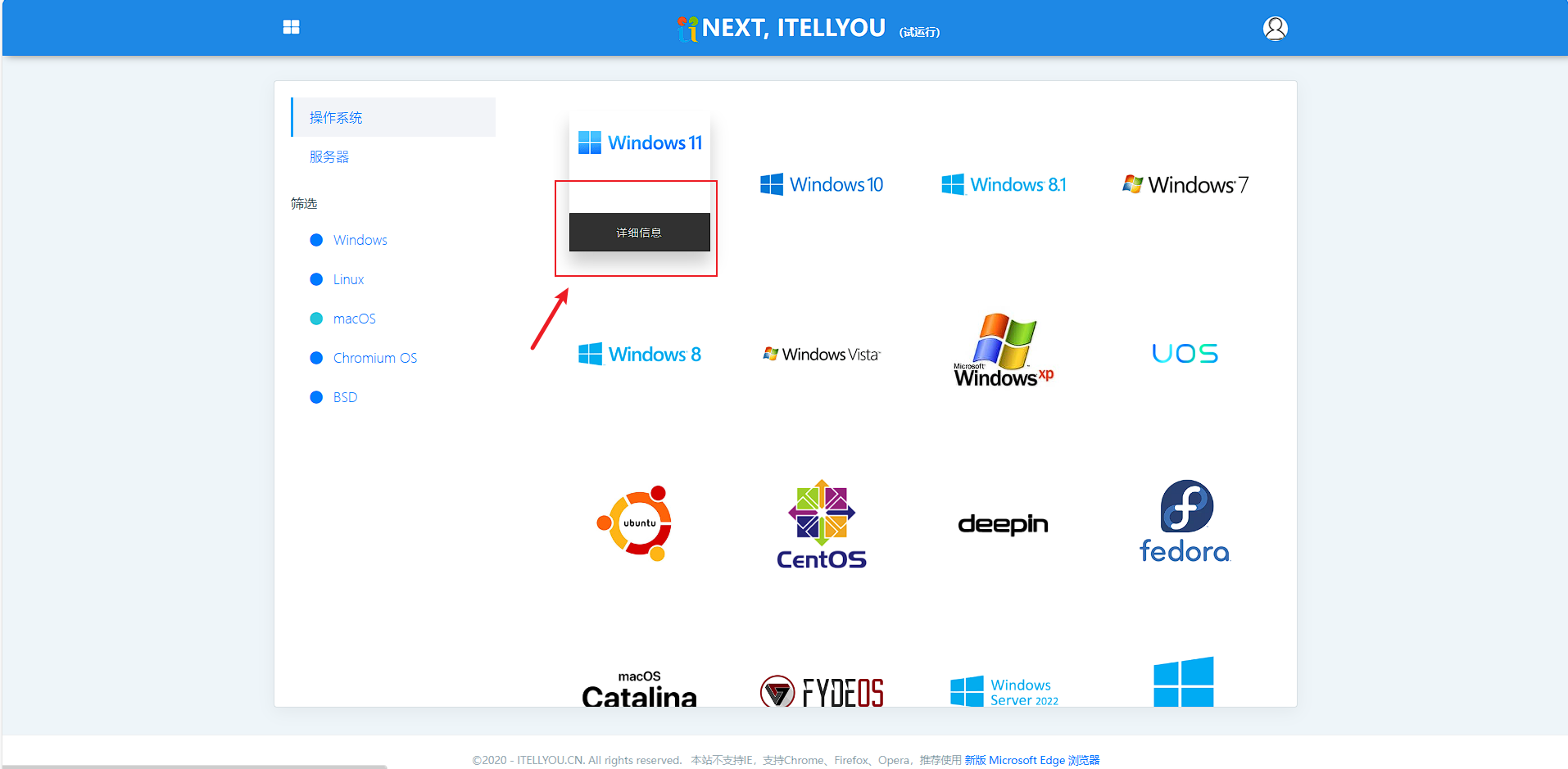Open the Windows Vista logo tile
The height and width of the screenshot is (769, 1568).
[822, 355]
